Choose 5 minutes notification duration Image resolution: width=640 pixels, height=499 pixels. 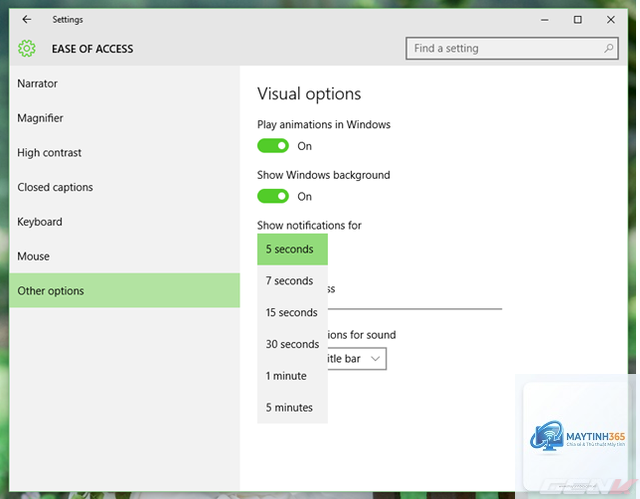292,408
